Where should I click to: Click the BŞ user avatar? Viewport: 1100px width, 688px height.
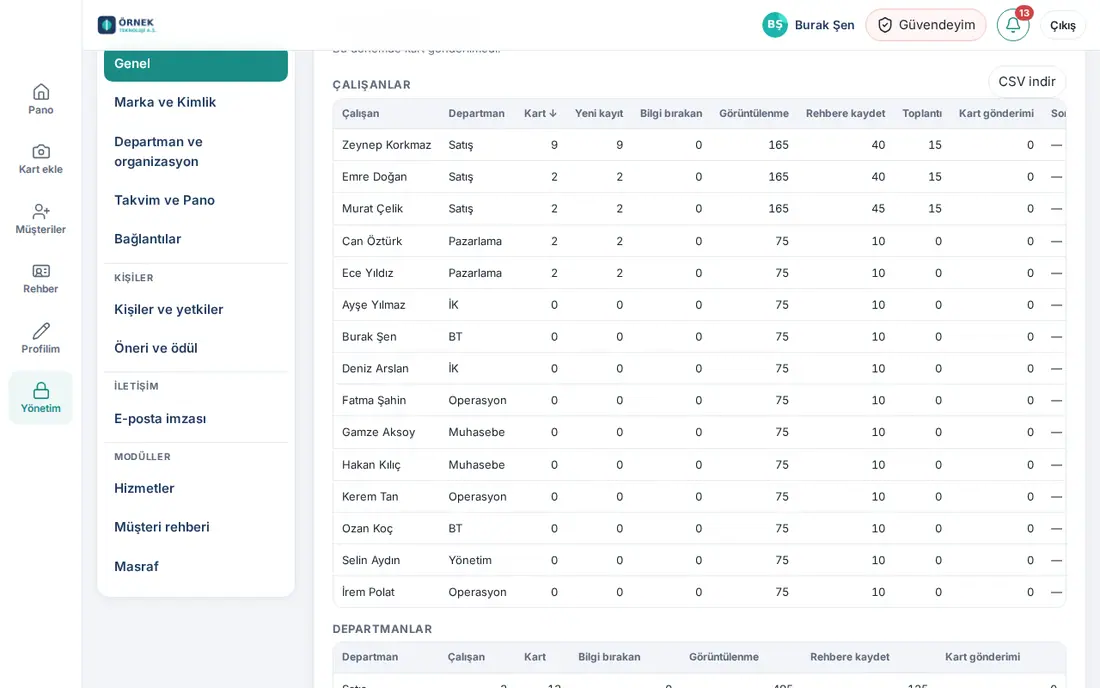[774, 25]
